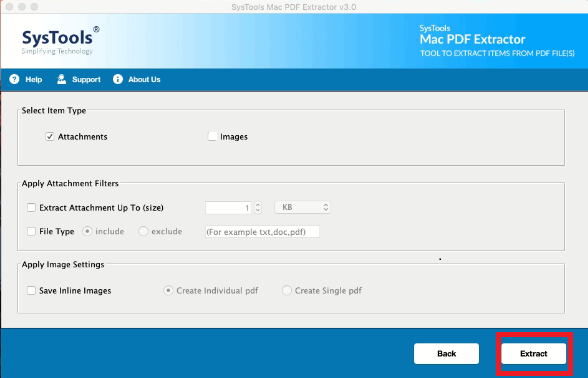Enable the File Type filter checkbox
This screenshot has height=378, width=588.
(x=32, y=231)
